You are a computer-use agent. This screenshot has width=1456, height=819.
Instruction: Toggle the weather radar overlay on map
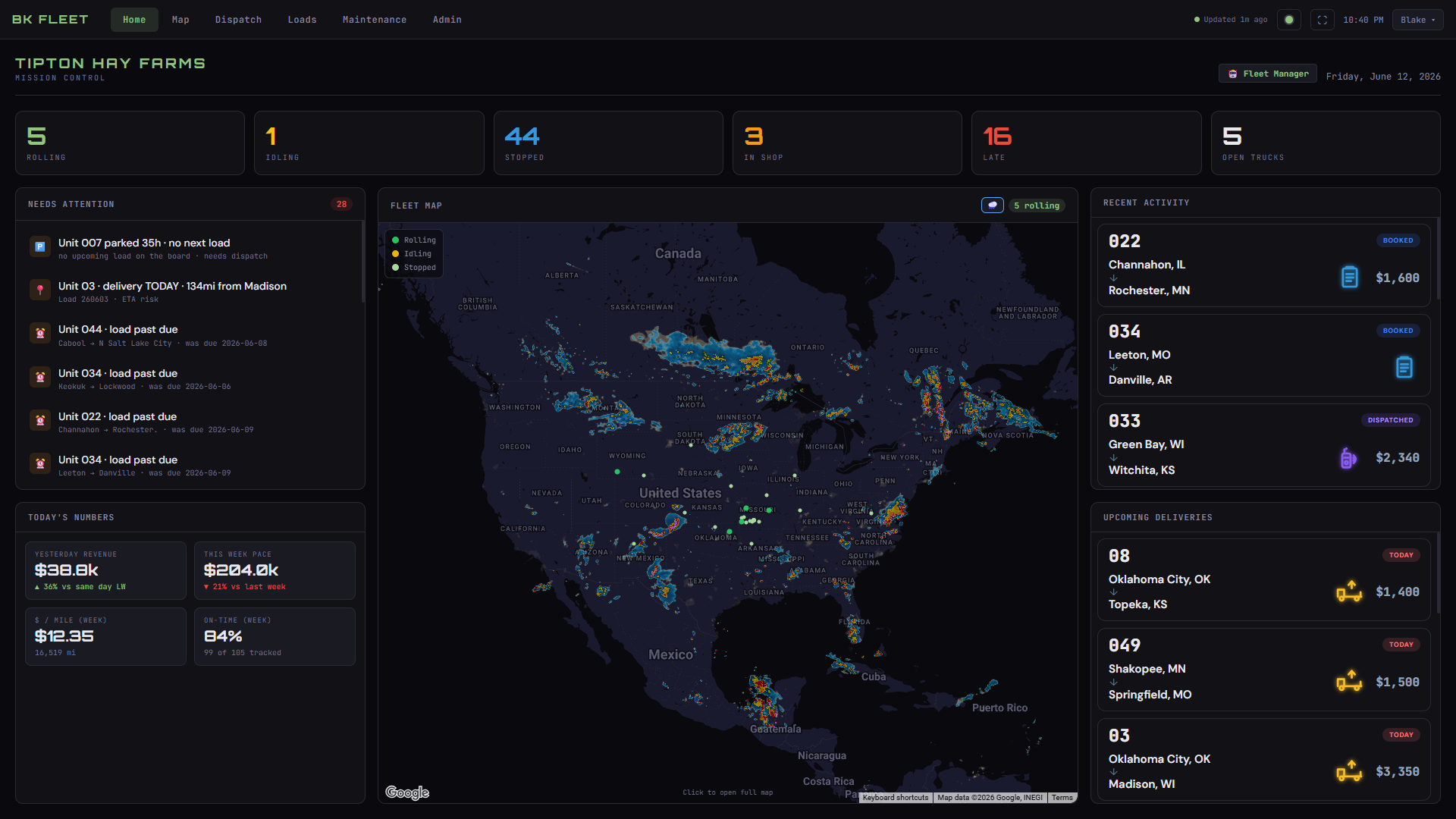coord(993,206)
